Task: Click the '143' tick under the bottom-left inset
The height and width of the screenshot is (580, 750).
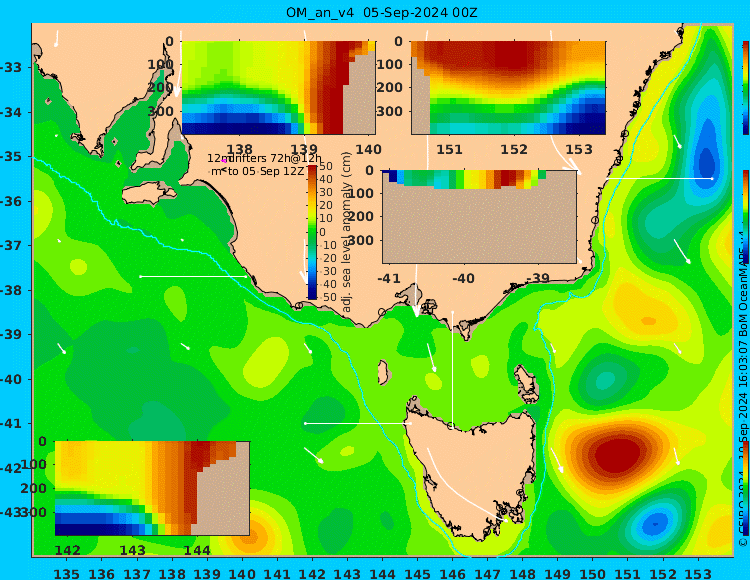Action: coord(132,550)
